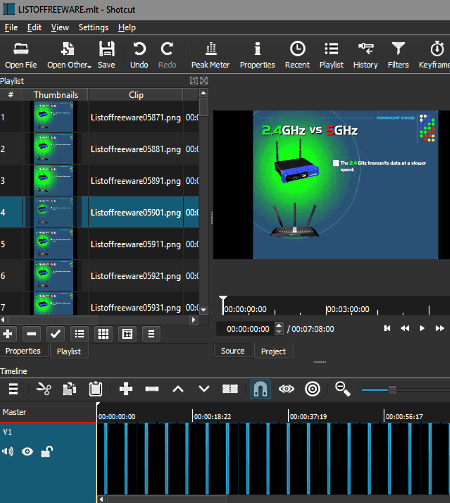This screenshot has height=503, width=450.
Task: Select clip Listoffreeware05911.png
Action: [135, 244]
